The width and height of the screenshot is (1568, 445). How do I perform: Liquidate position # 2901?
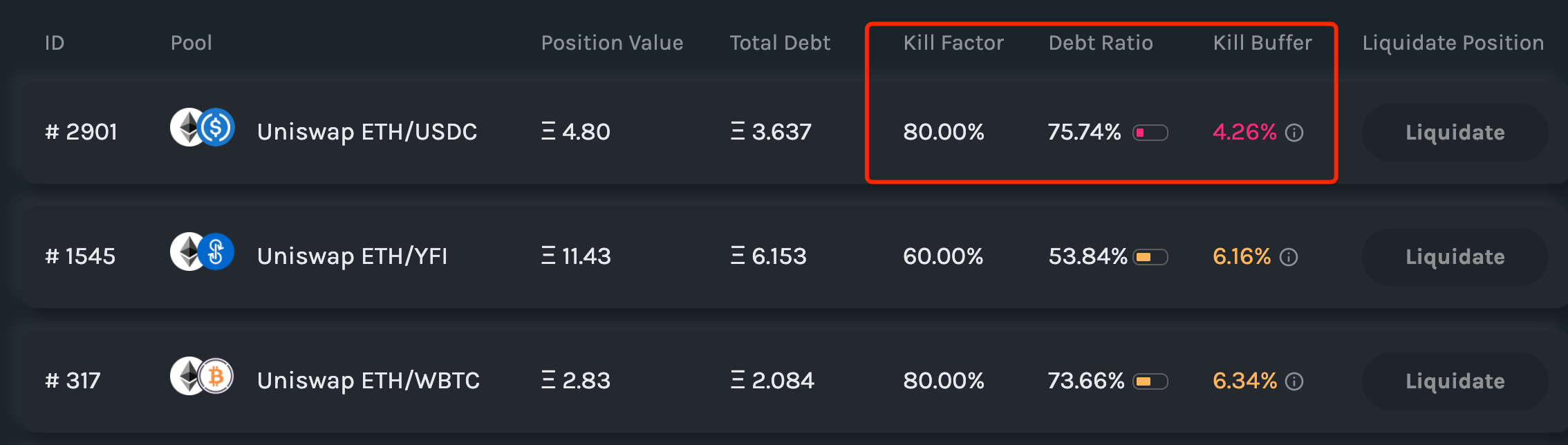click(1455, 133)
